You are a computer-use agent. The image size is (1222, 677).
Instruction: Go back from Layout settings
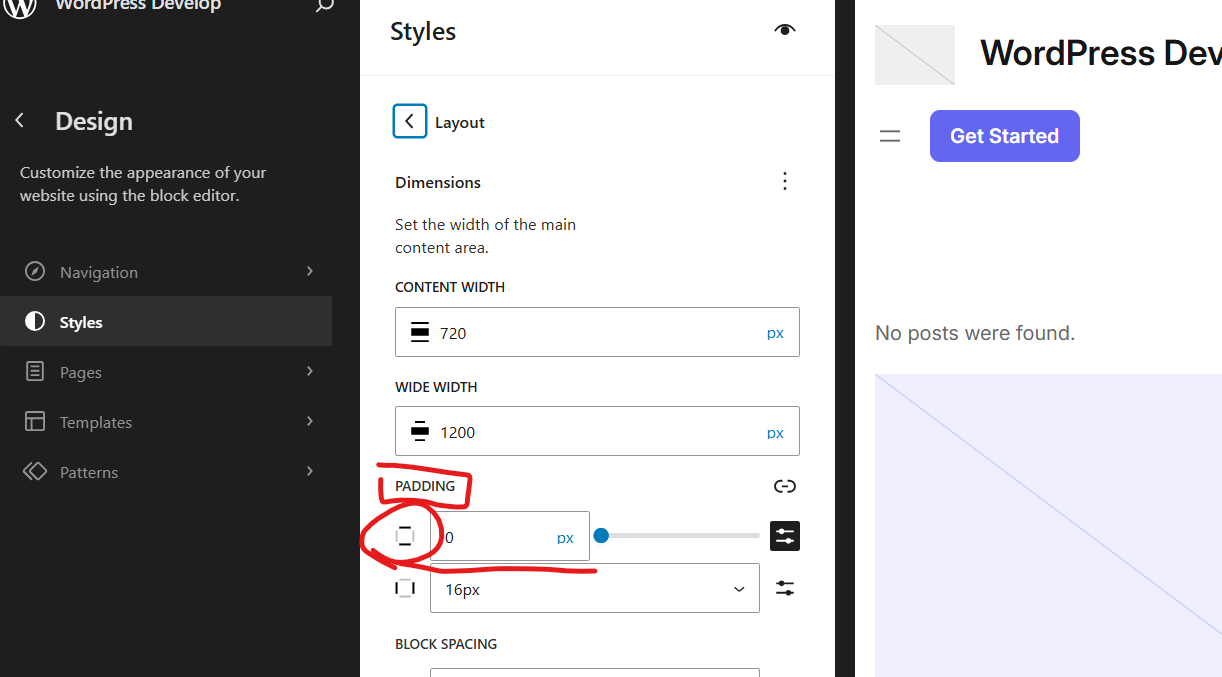point(410,122)
